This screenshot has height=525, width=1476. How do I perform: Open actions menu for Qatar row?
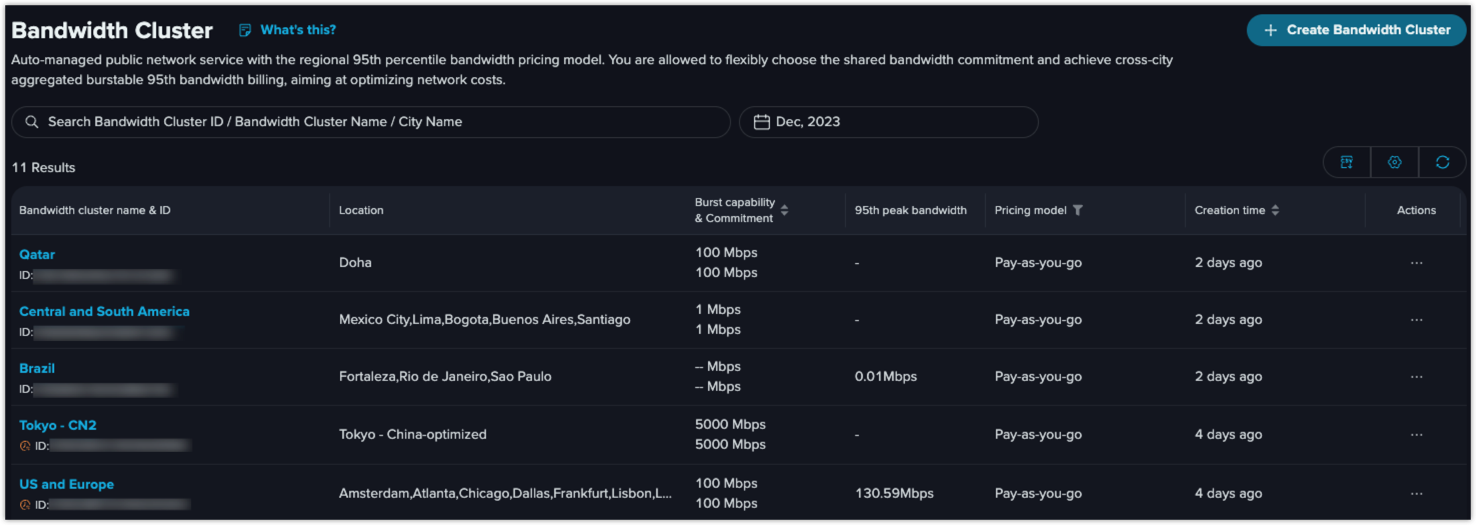coord(1416,263)
